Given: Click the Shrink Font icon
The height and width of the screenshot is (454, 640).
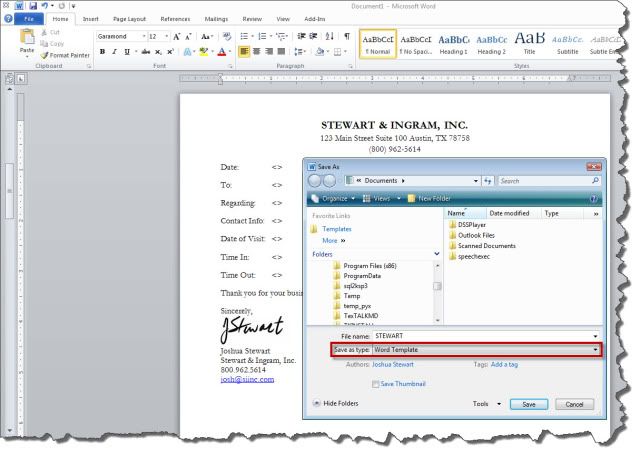Looking at the screenshot, I should (188, 37).
